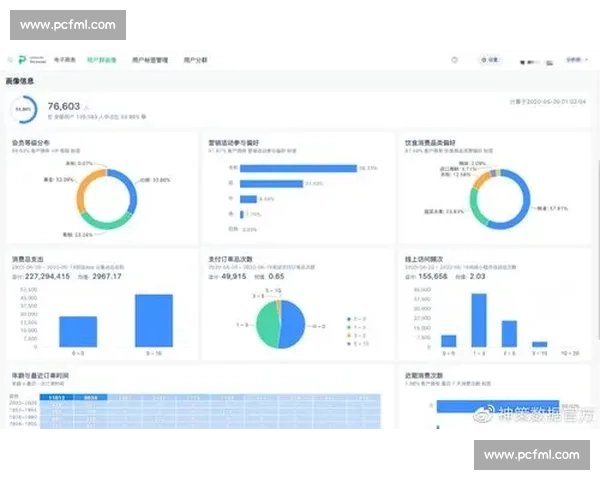Screen dimensions: 600x480
Task: Toggle the dark bottom legend entry of the pie chart
Action: (x=358, y=344)
